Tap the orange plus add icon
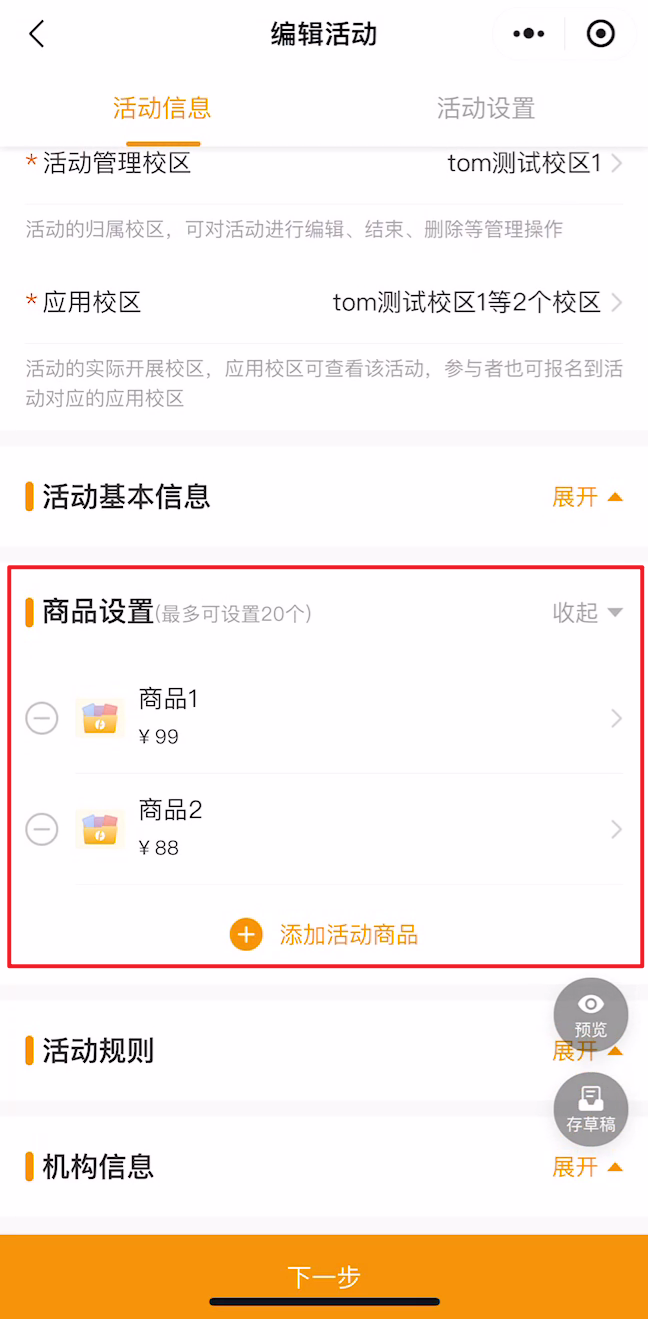The width and height of the screenshot is (648, 1319). click(246, 935)
